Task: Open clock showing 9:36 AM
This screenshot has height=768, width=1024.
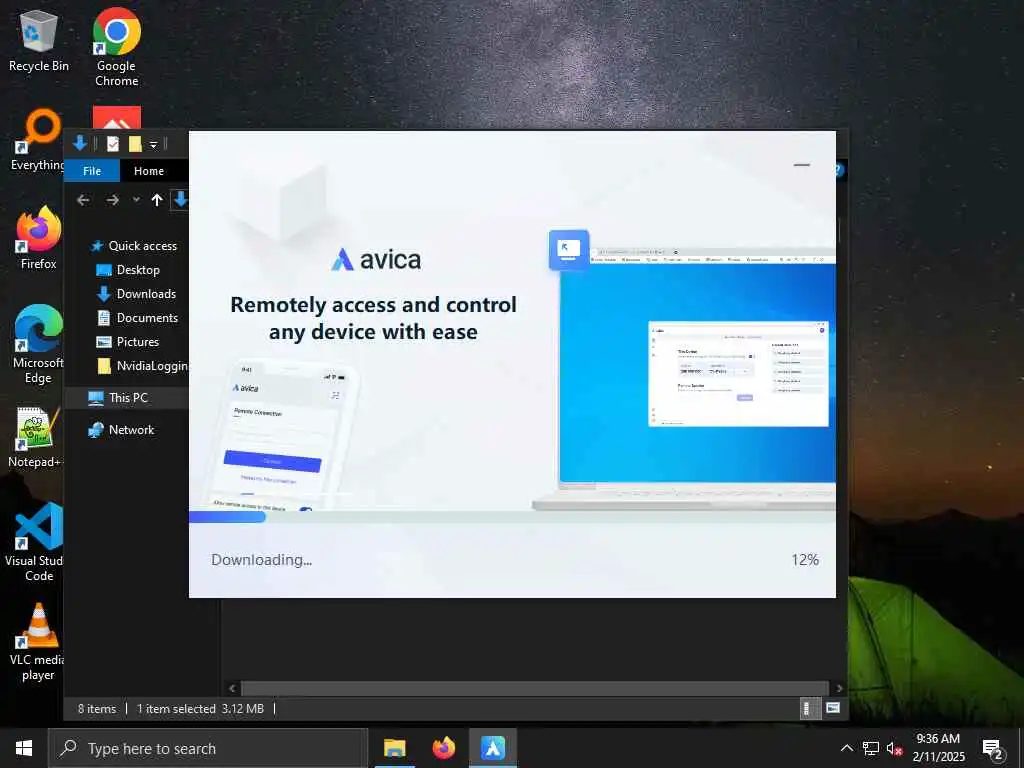Action: click(x=938, y=748)
